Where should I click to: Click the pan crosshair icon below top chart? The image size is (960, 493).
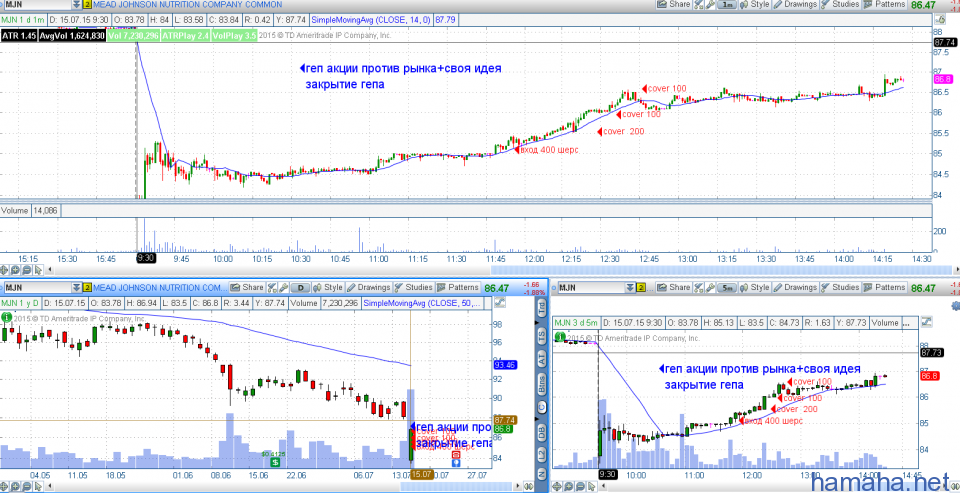4,269
